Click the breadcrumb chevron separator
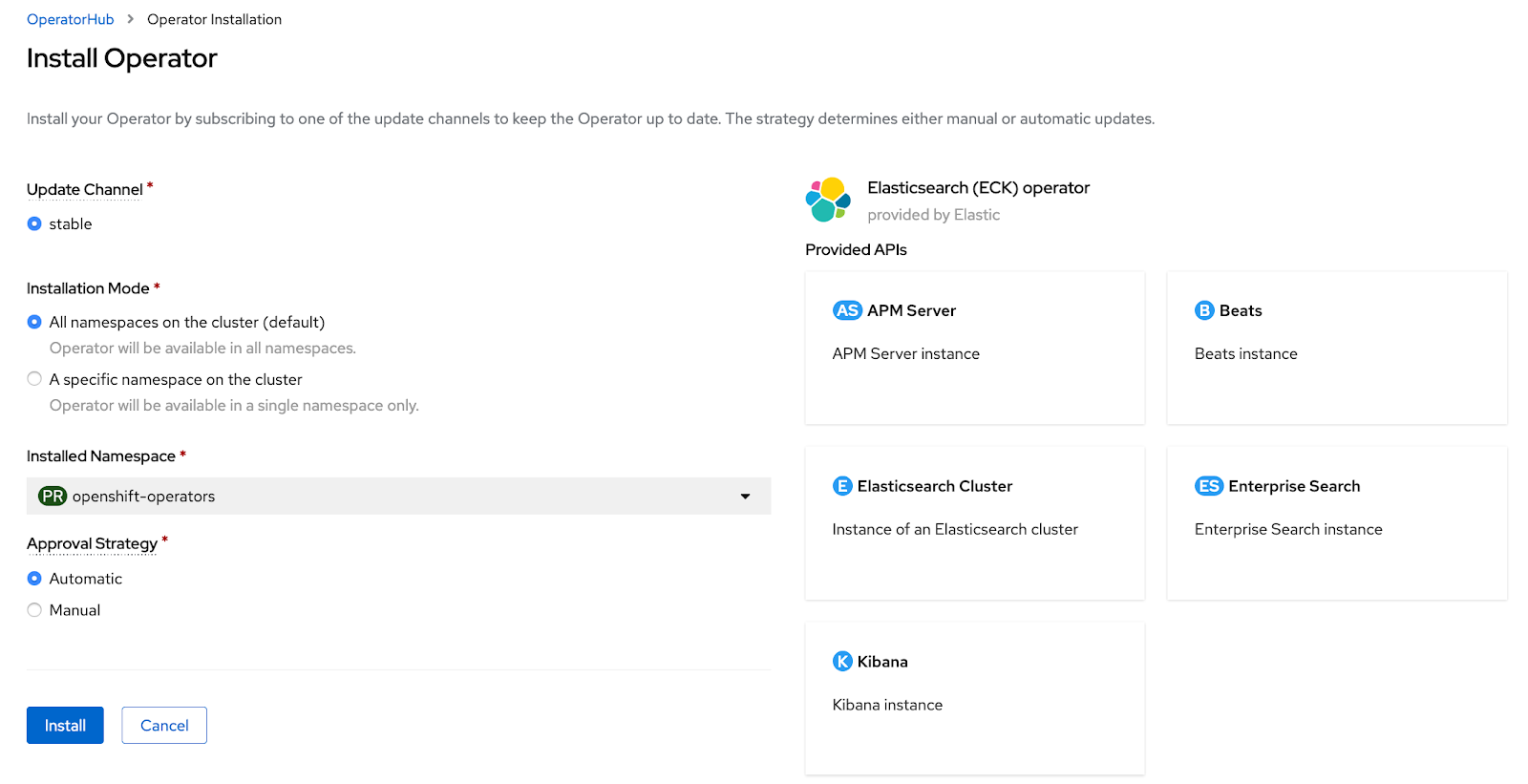Viewport: 1528px width, 784px height. coord(131,19)
